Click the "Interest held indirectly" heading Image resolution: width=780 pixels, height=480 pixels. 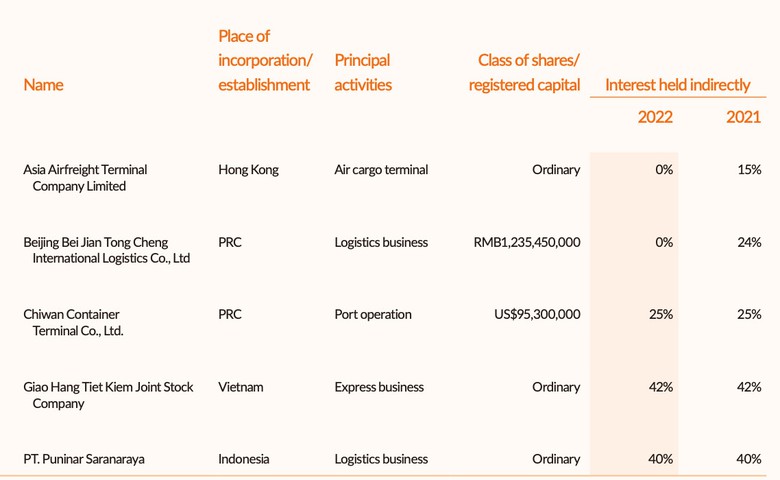[677, 85]
